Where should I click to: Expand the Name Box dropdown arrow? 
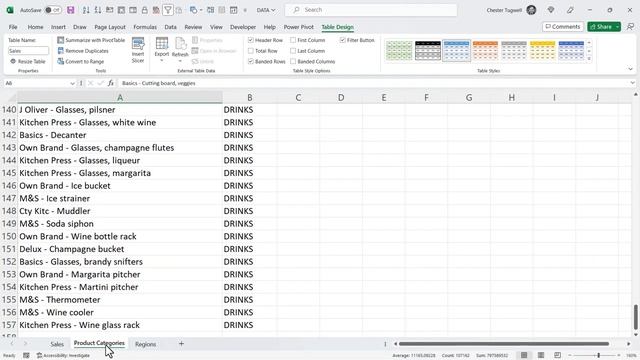[x=72, y=83]
